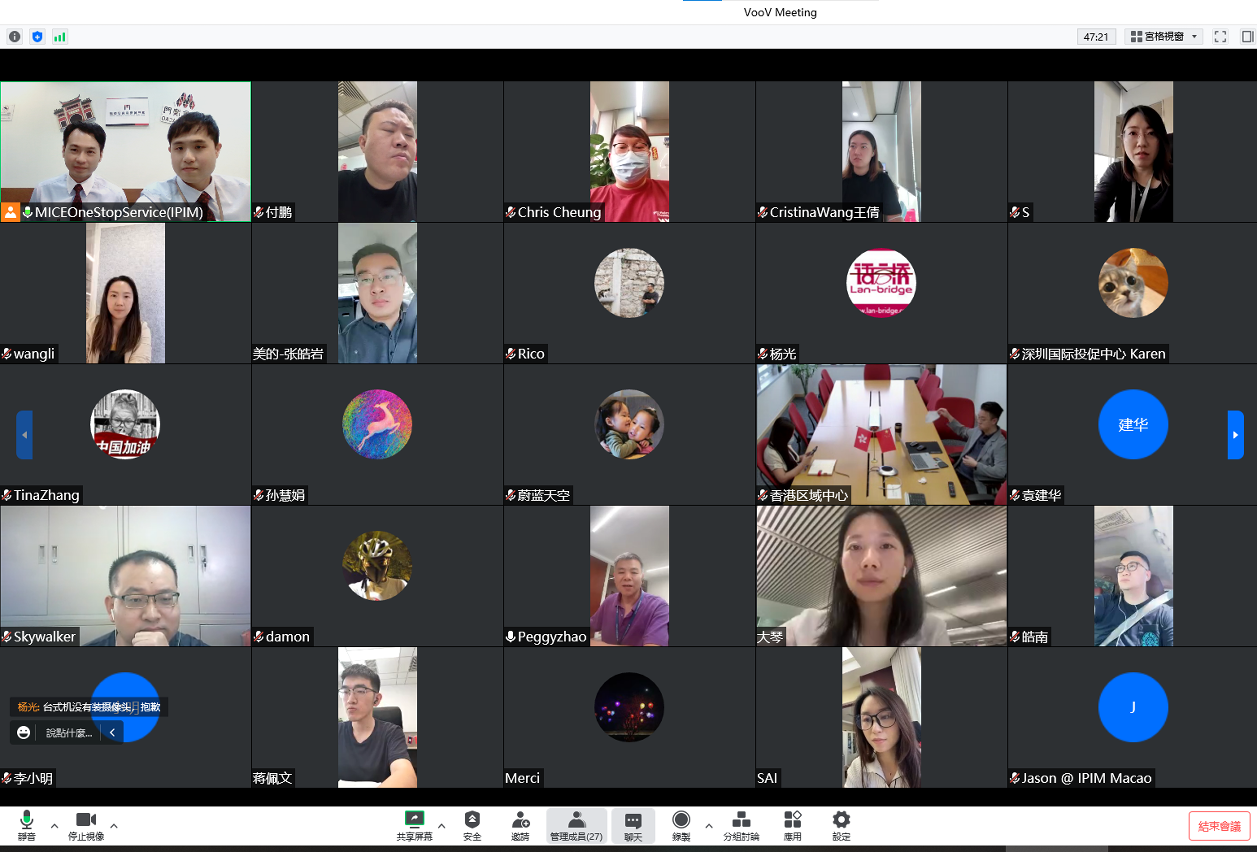Screen dimensions: 1257x852
Task: Open 分組討論 breakout rooms
Action: [x=741, y=820]
